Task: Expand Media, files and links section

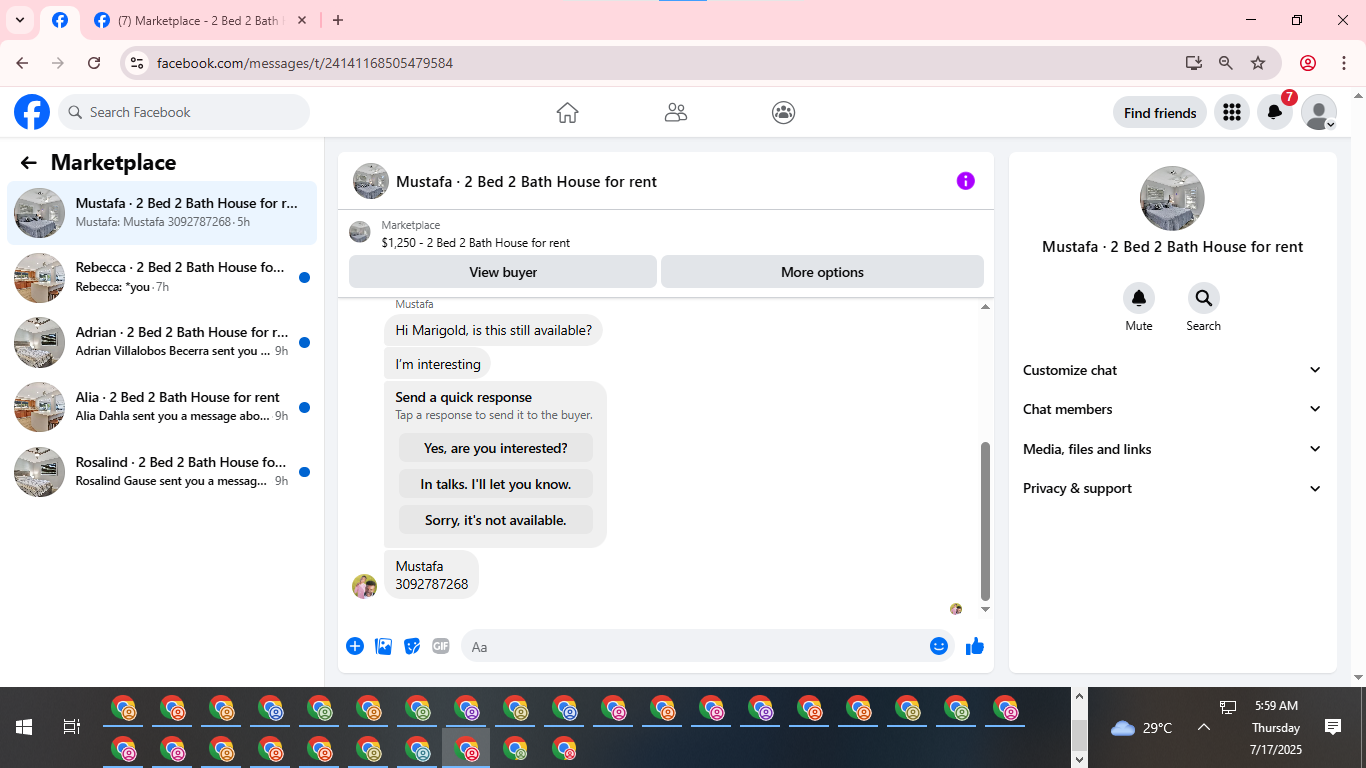Action: [1172, 449]
